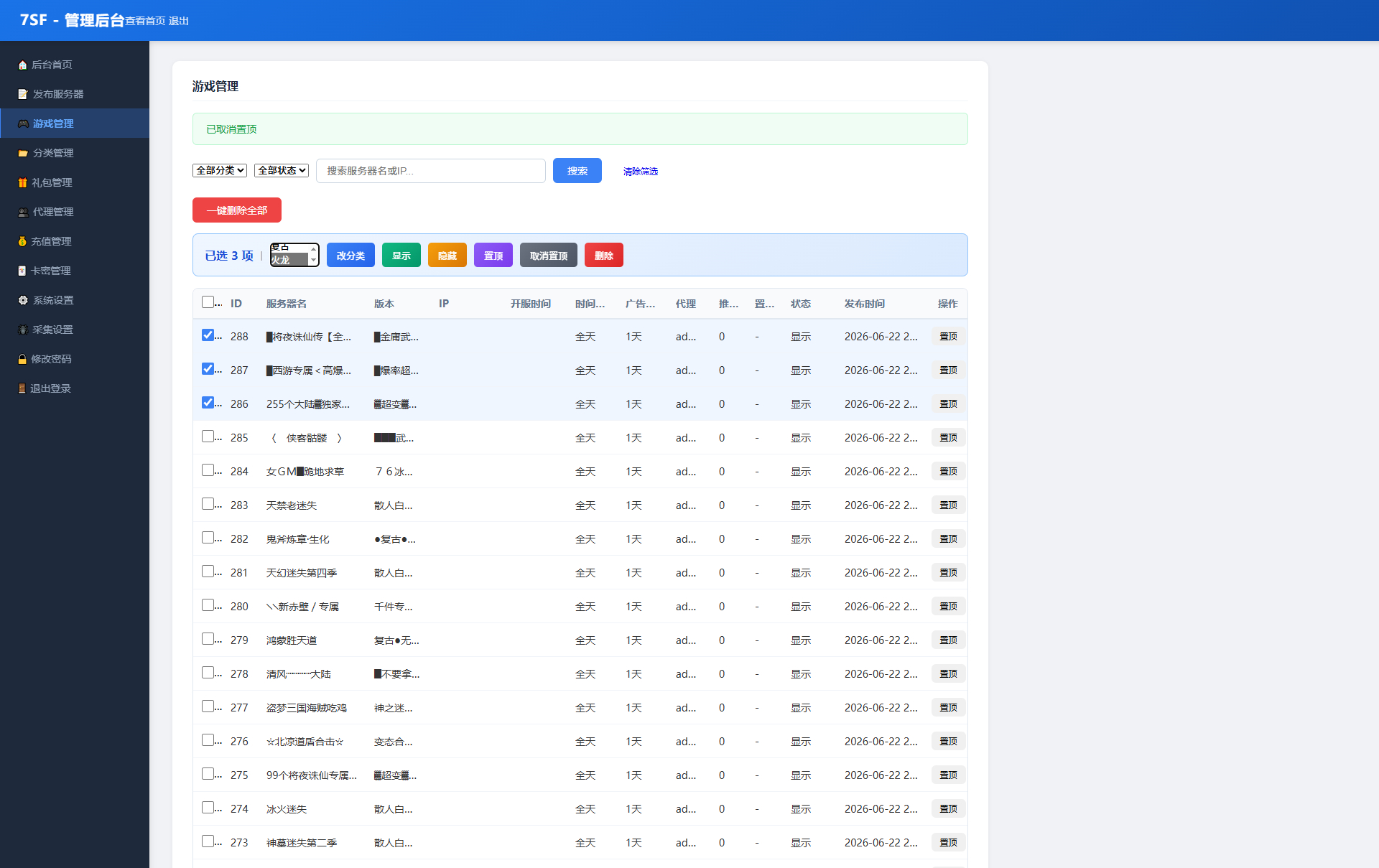Click 置顶 button in row 285
The width and height of the screenshot is (1379, 868).
click(949, 438)
